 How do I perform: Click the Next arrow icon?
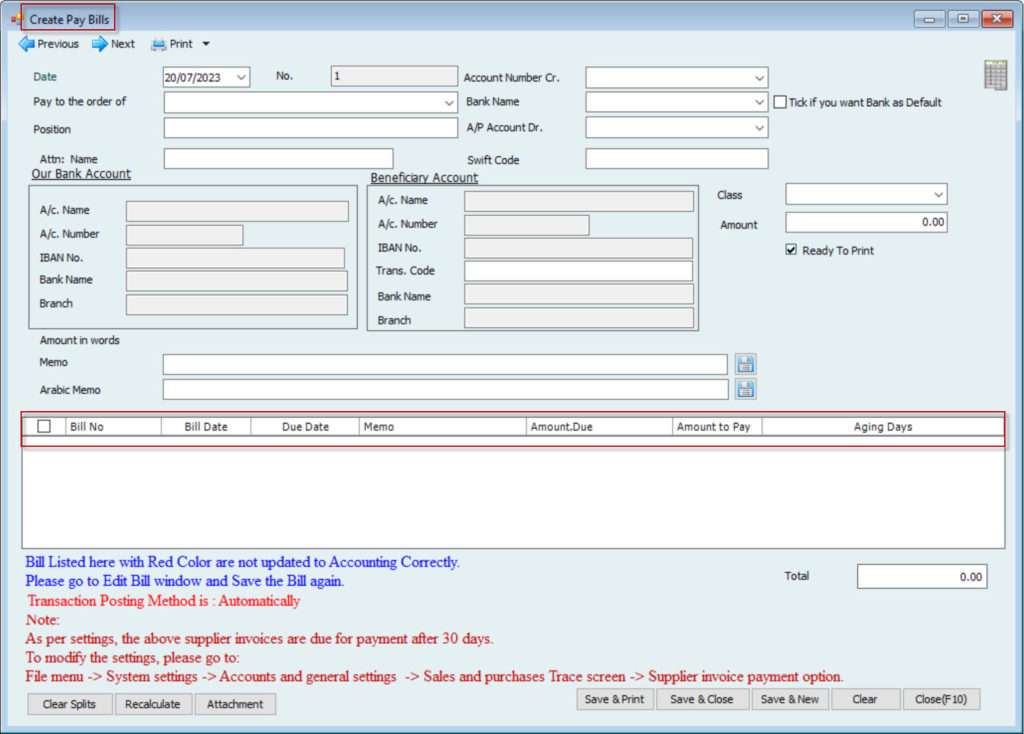click(x=100, y=44)
